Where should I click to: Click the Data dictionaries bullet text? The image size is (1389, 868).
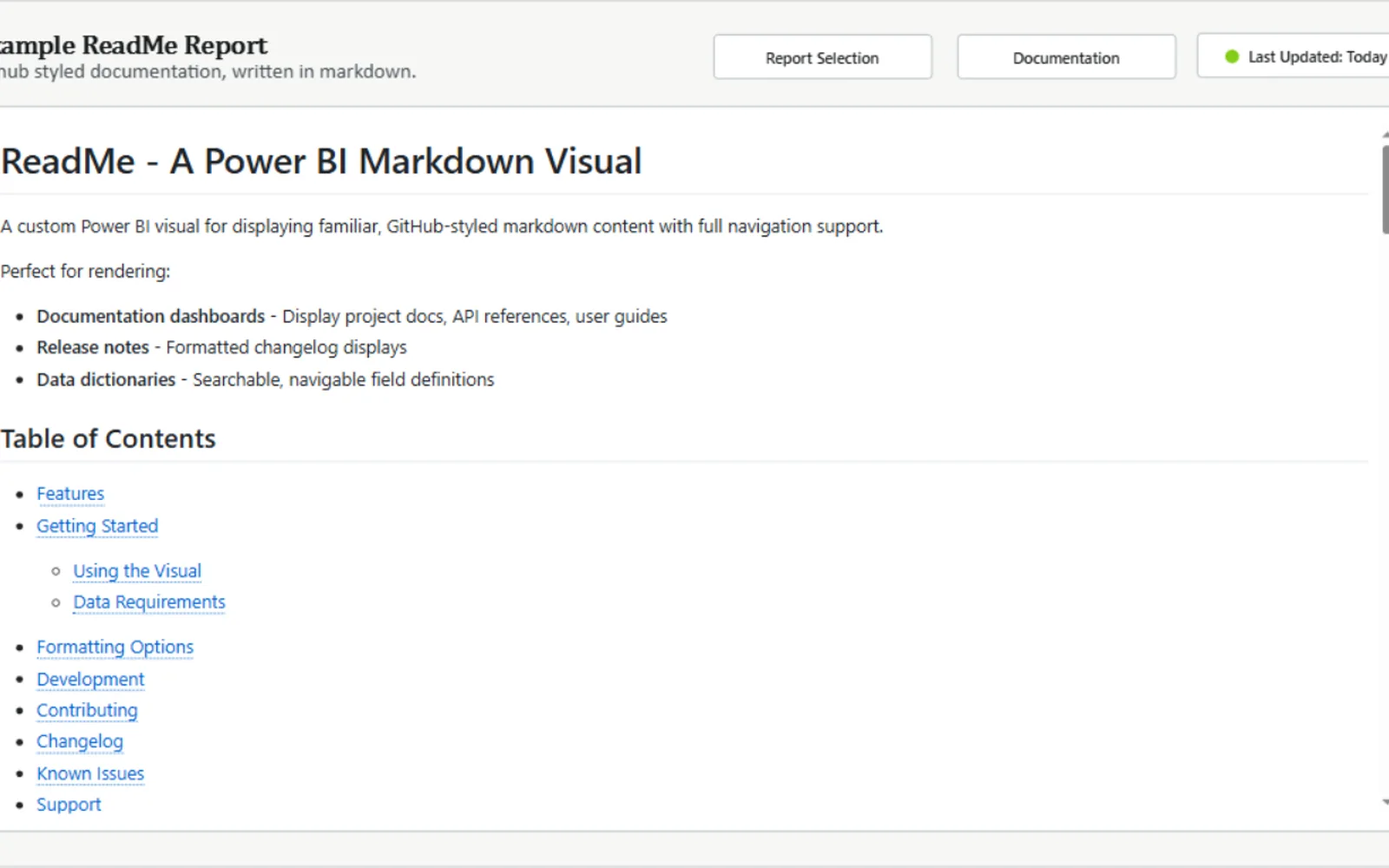(x=265, y=379)
